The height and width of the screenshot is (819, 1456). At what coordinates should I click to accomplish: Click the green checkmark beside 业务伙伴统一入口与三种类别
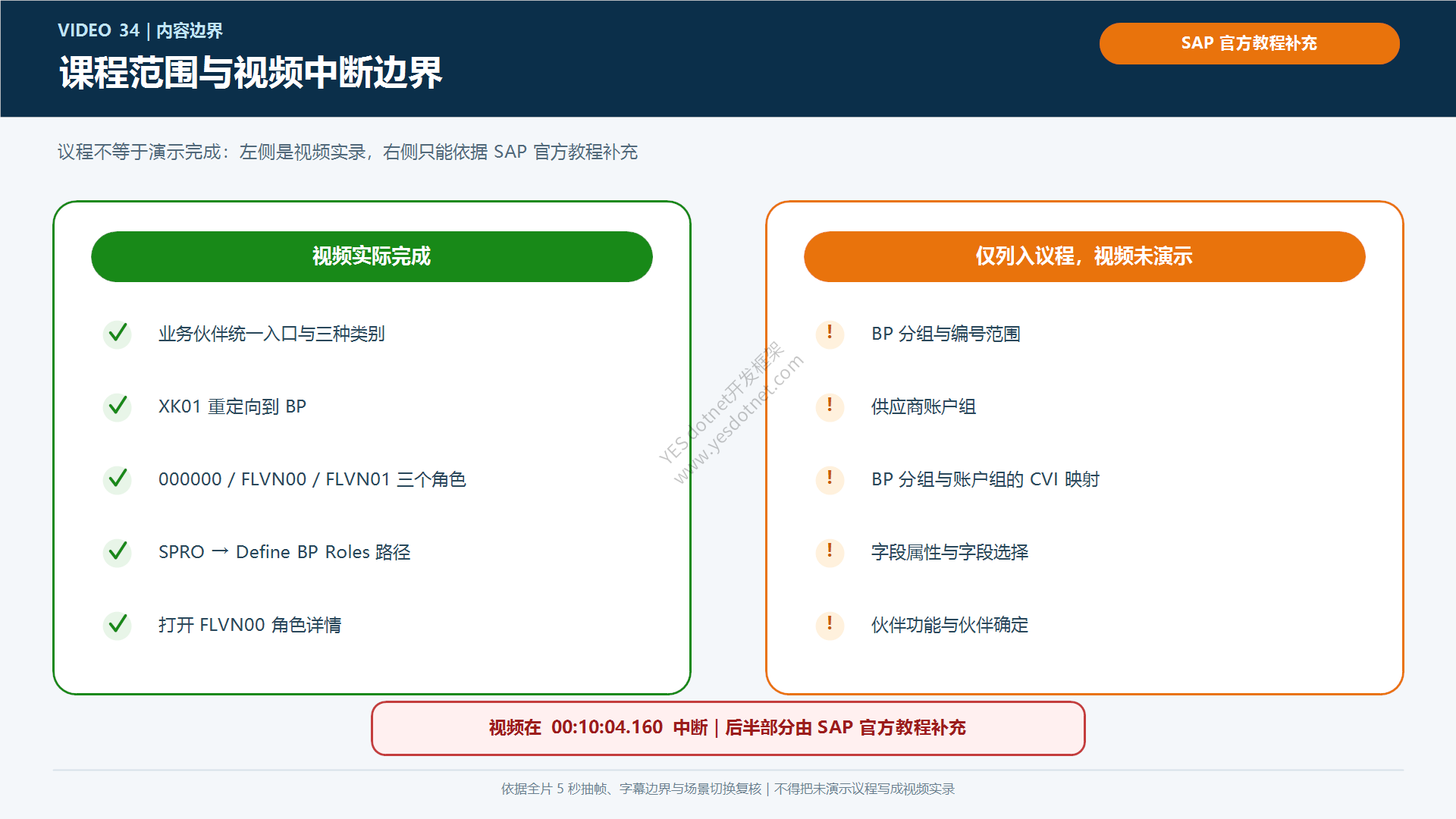(118, 334)
